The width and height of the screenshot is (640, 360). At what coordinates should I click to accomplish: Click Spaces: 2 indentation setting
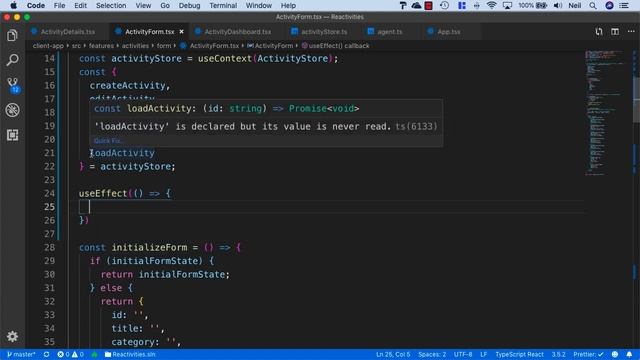[432, 354]
